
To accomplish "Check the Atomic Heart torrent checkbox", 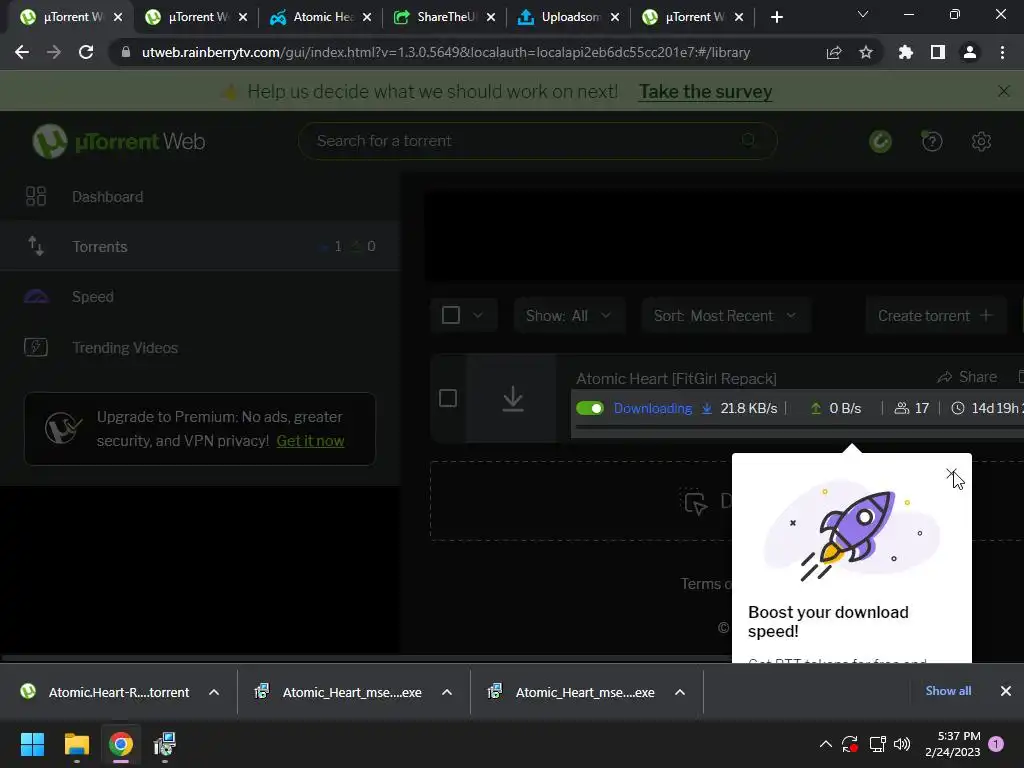I will click(x=448, y=398).
